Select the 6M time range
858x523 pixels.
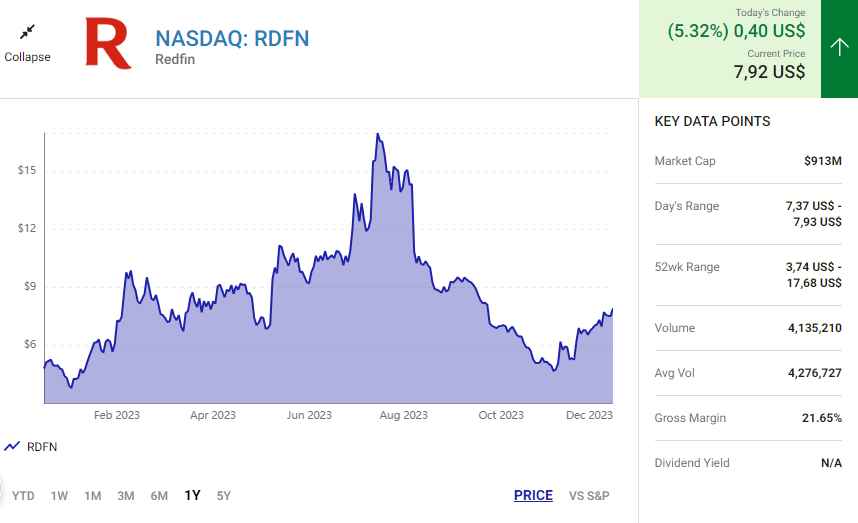click(159, 496)
